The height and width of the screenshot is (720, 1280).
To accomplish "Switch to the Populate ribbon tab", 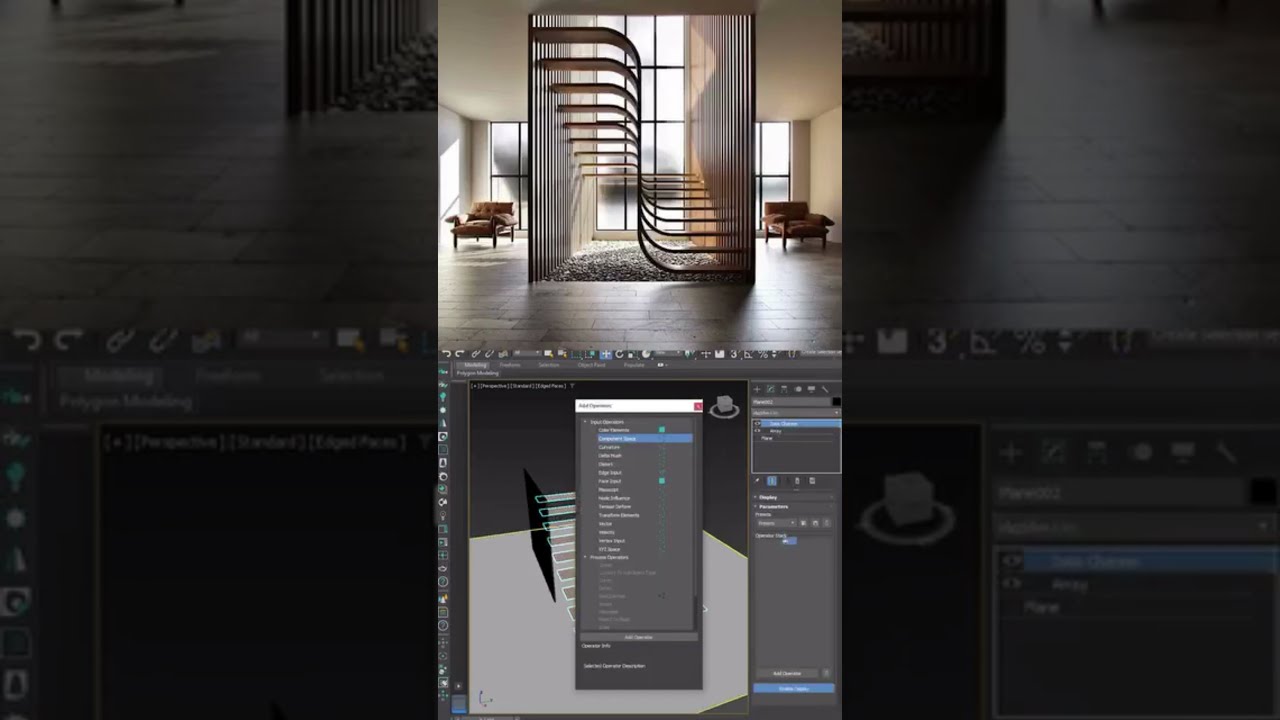I will pos(634,365).
